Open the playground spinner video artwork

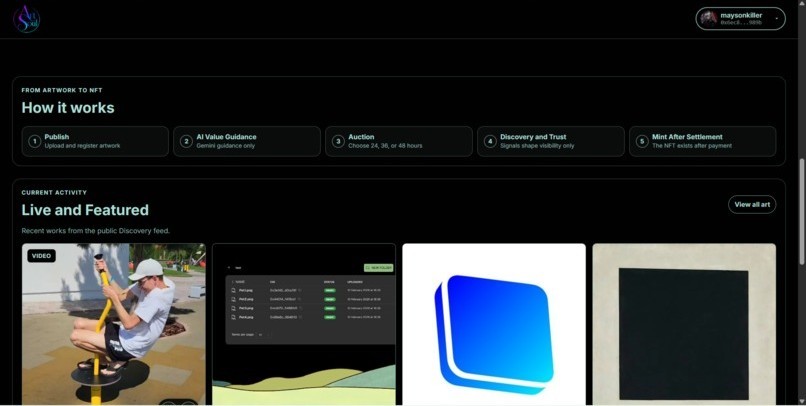[114, 324]
